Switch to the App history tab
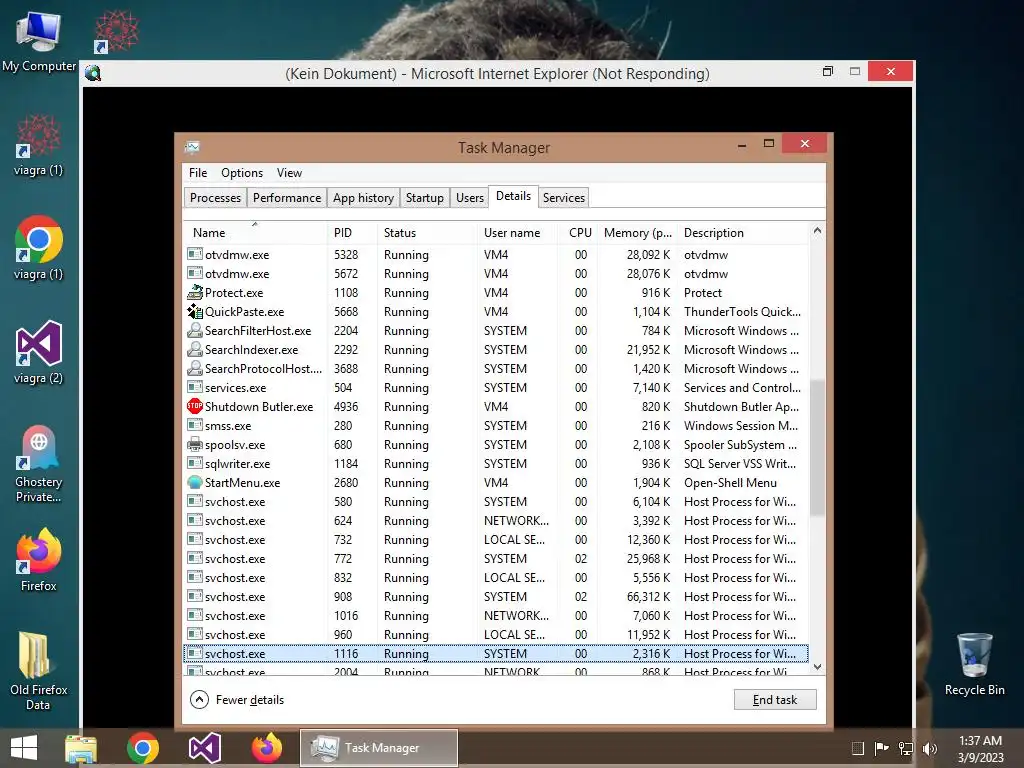 (363, 198)
